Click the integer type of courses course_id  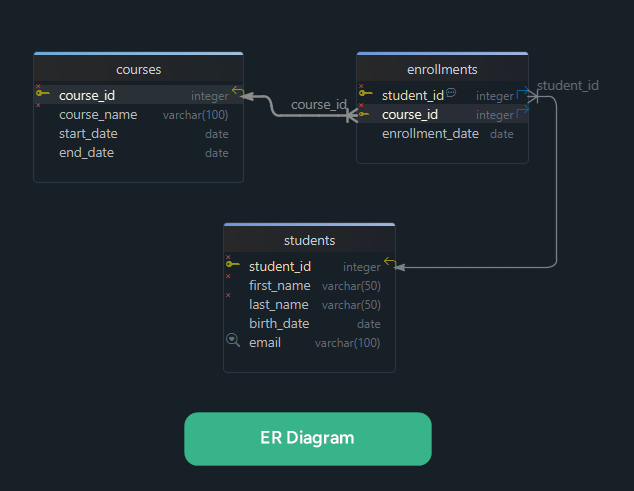209,96
